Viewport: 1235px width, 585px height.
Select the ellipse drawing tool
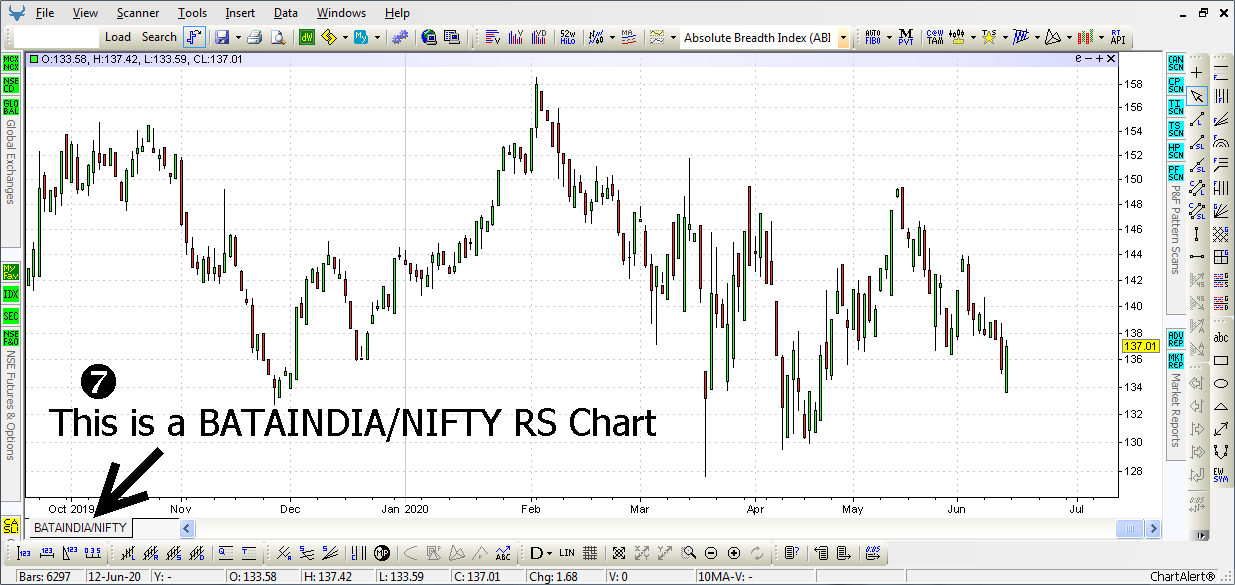(1221, 384)
